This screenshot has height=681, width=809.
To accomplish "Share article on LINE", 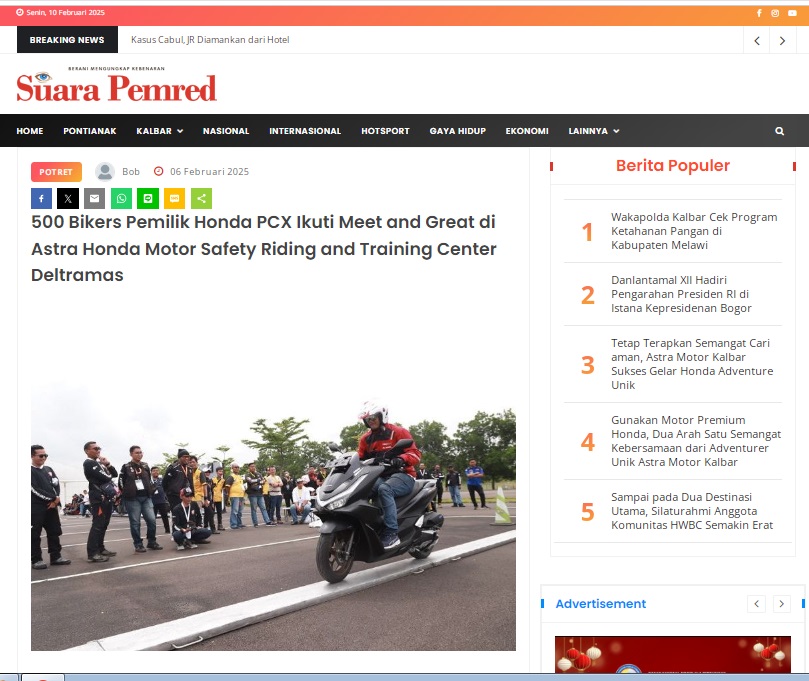I will (x=148, y=199).
